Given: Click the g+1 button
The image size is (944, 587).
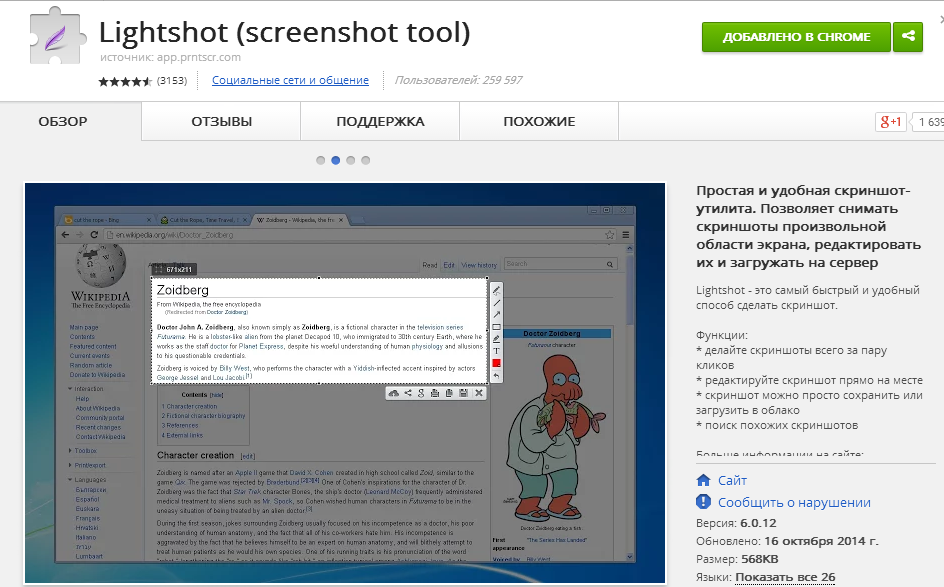Looking at the screenshot, I should click(x=890, y=122).
